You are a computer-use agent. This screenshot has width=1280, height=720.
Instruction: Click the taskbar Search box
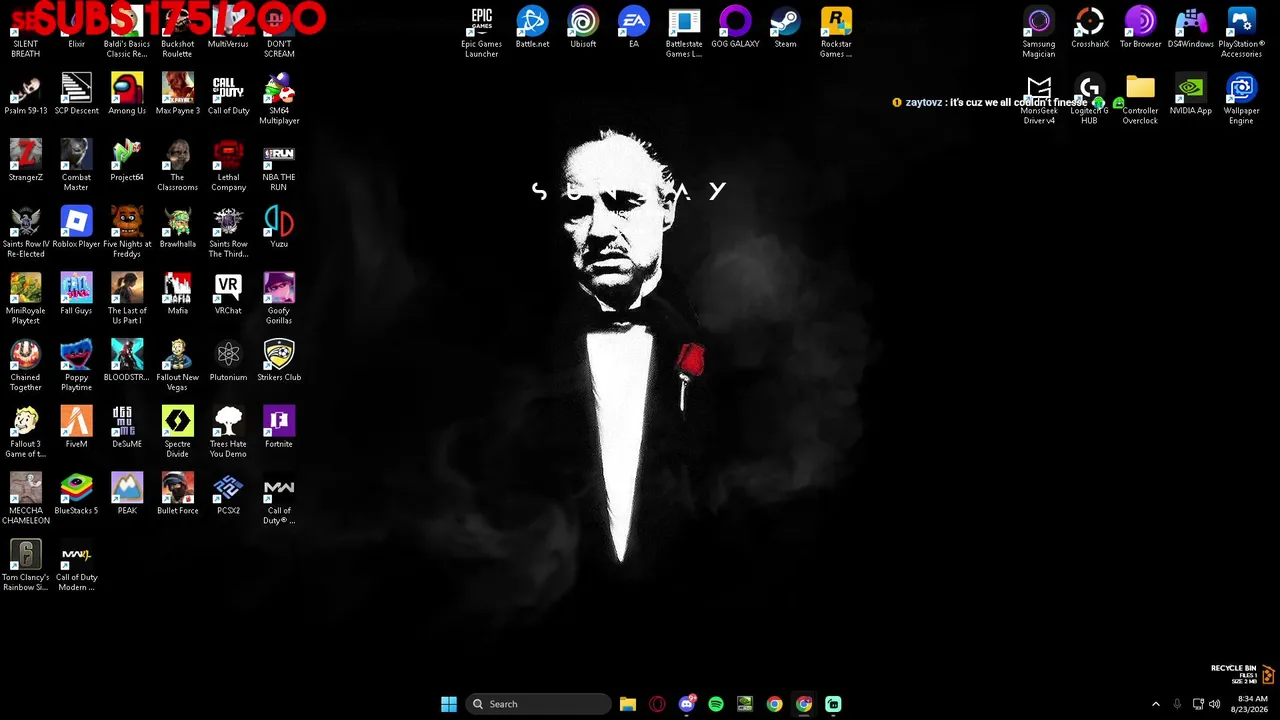point(539,704)
